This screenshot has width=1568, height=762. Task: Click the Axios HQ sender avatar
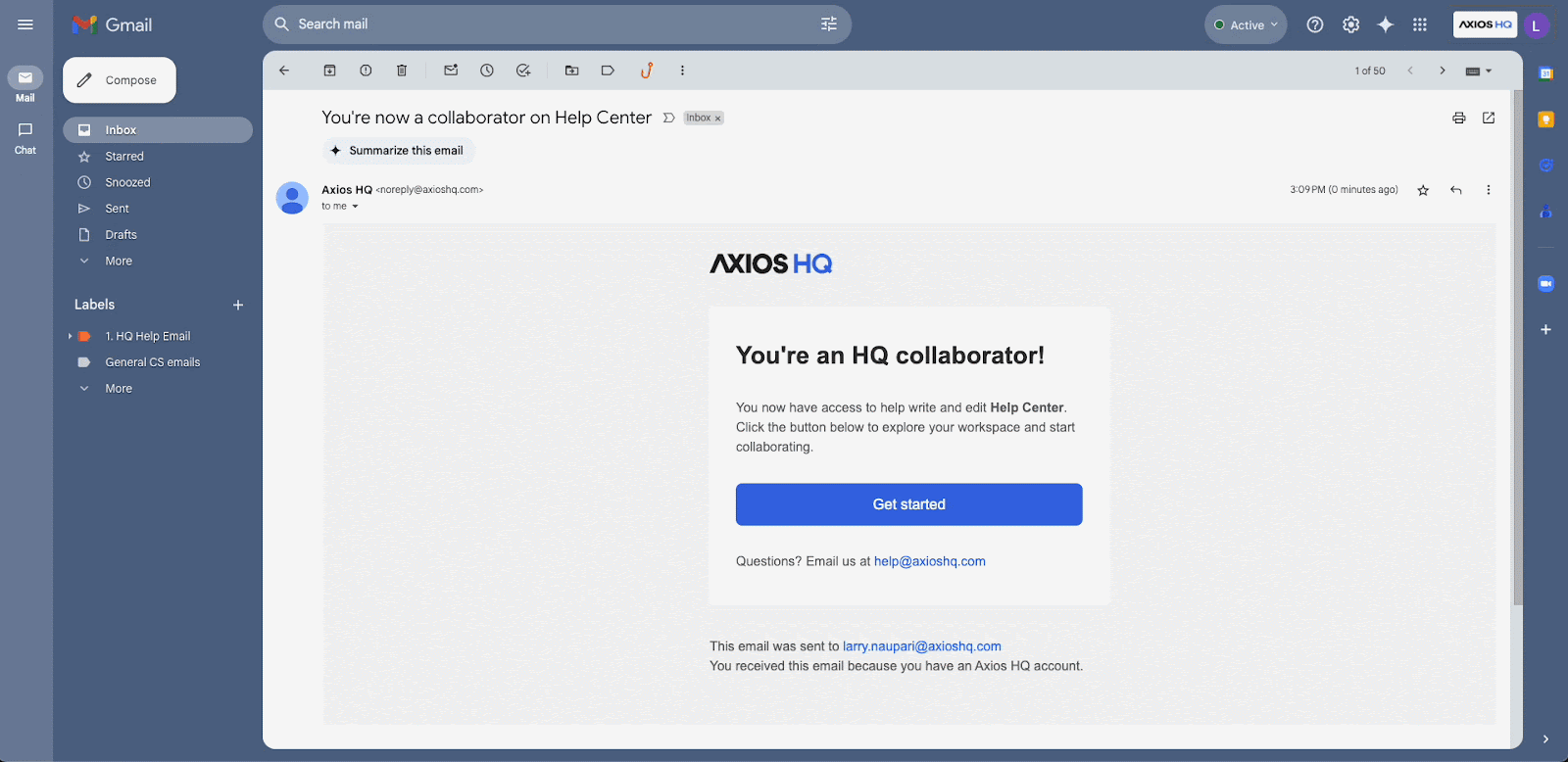click(292, 198)
